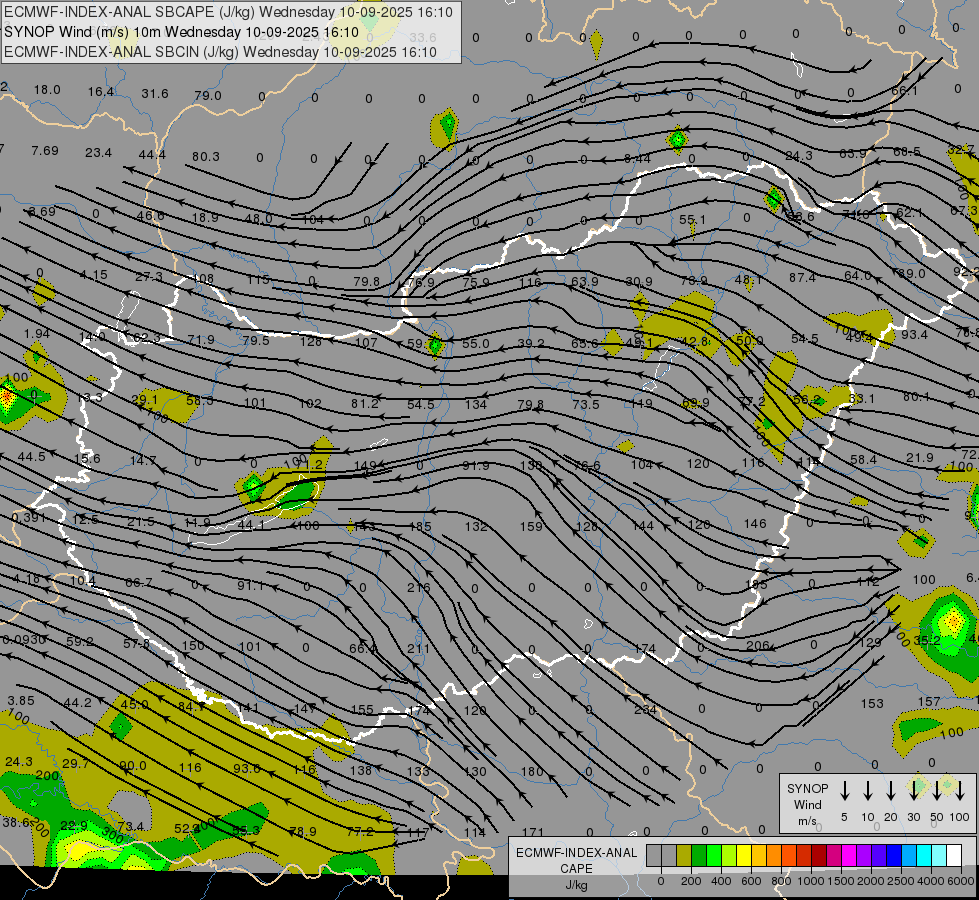This screenshot has height=900, width=979.
Task: Click the grid value 153 on the map
Action: pyautogui.click(x=872, y=704)
